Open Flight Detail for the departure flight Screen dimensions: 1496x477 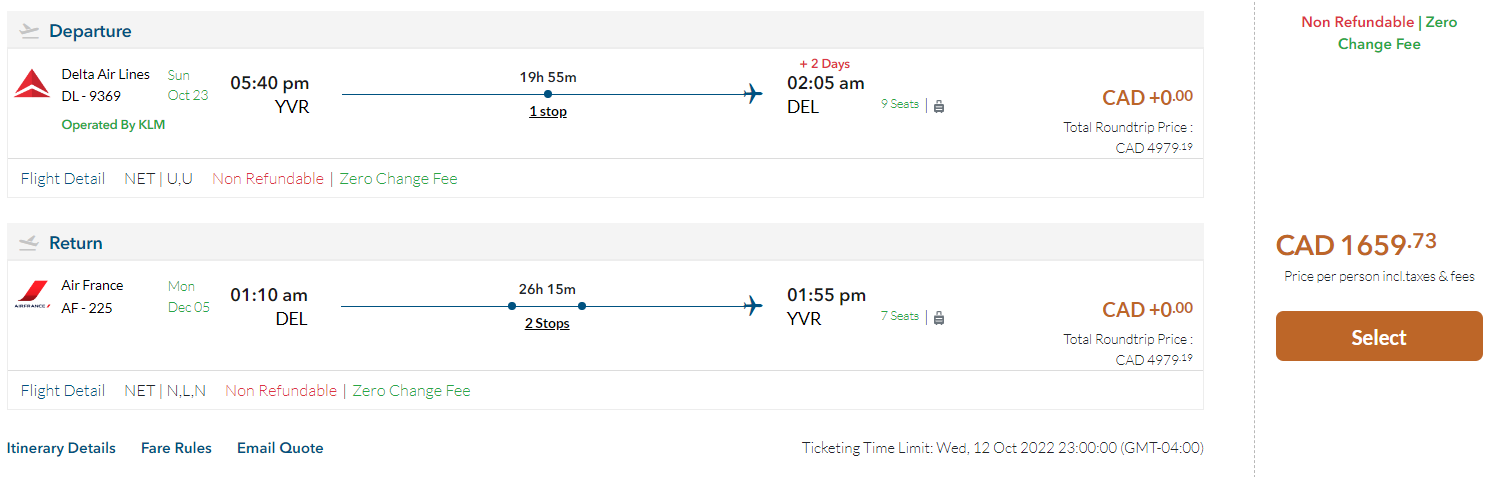63,179
